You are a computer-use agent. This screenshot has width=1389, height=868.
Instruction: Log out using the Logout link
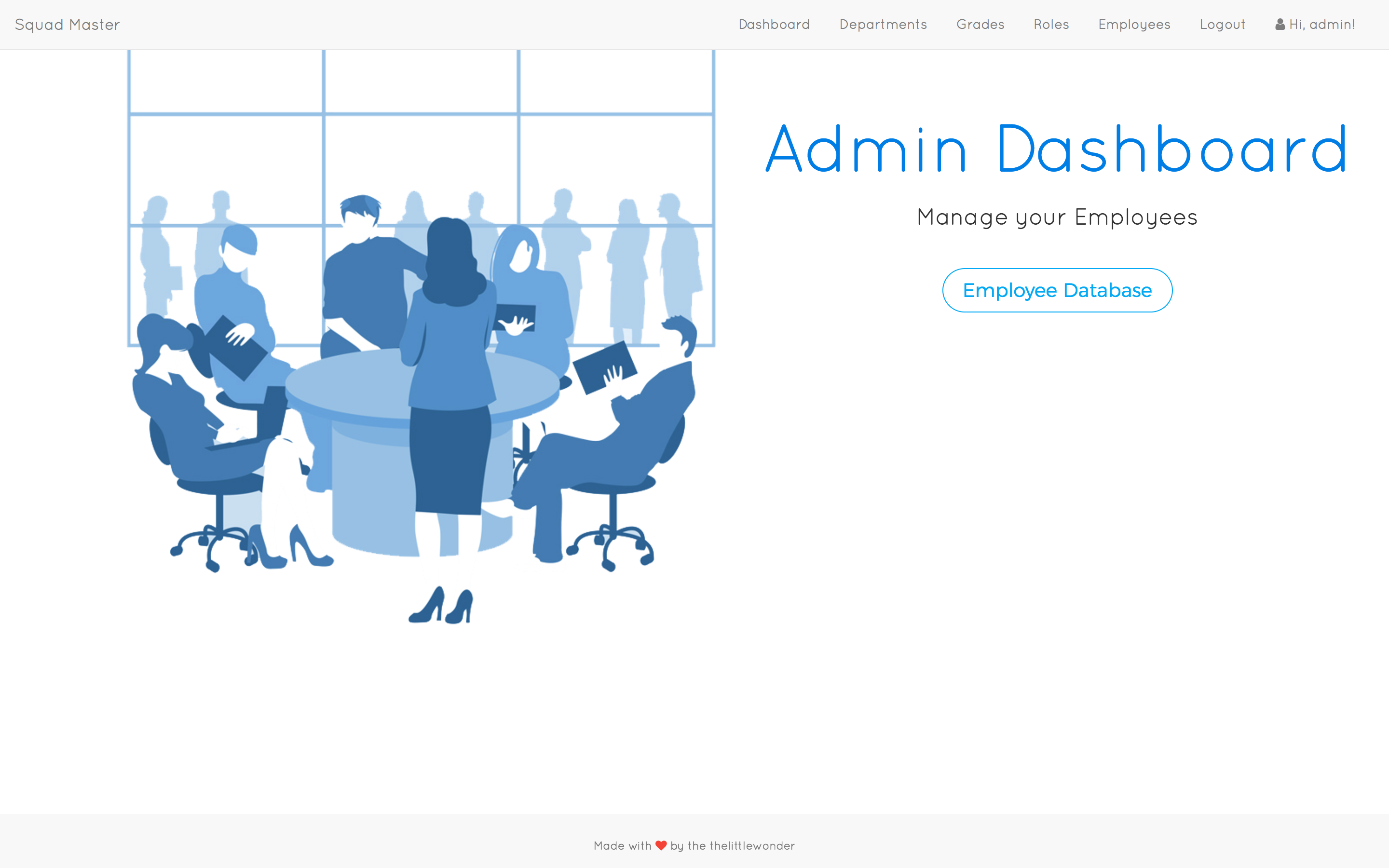(1222, 25)
